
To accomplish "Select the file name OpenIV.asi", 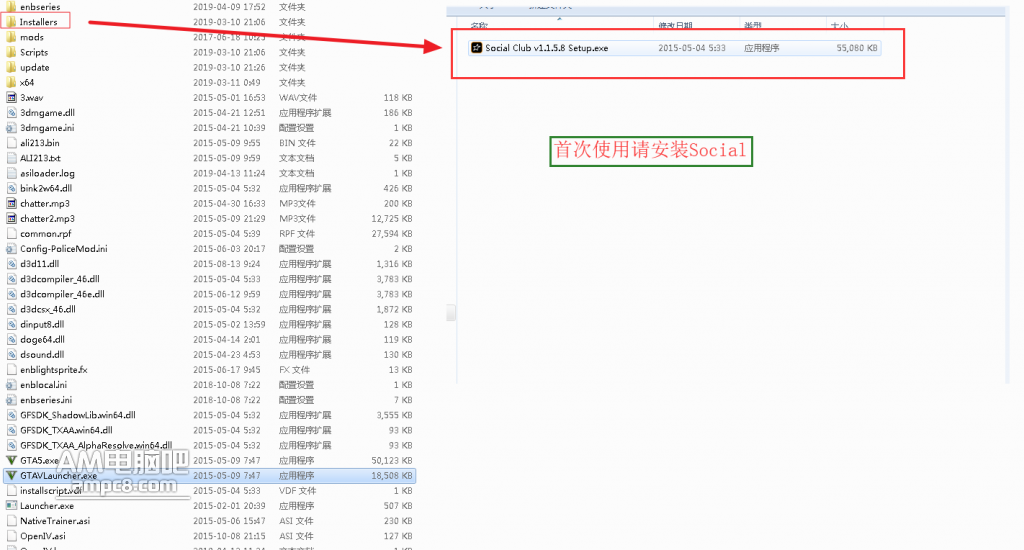I will pyautogui.click(x=42, y=536).
